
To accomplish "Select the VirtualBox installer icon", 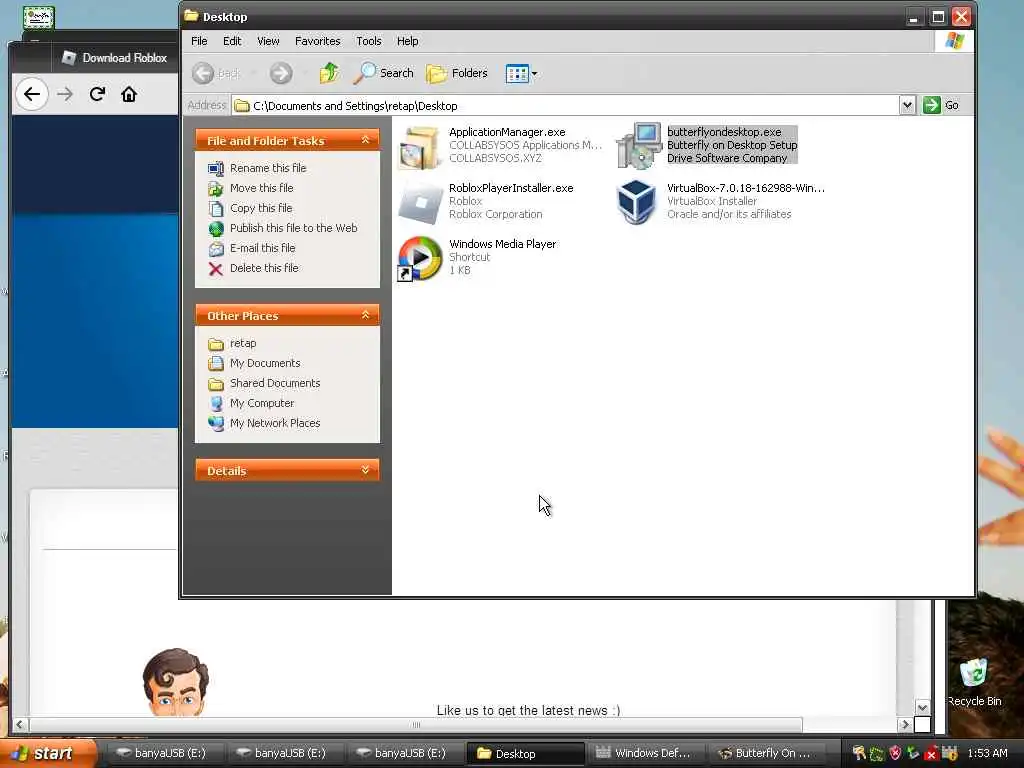I will (637, 202).
